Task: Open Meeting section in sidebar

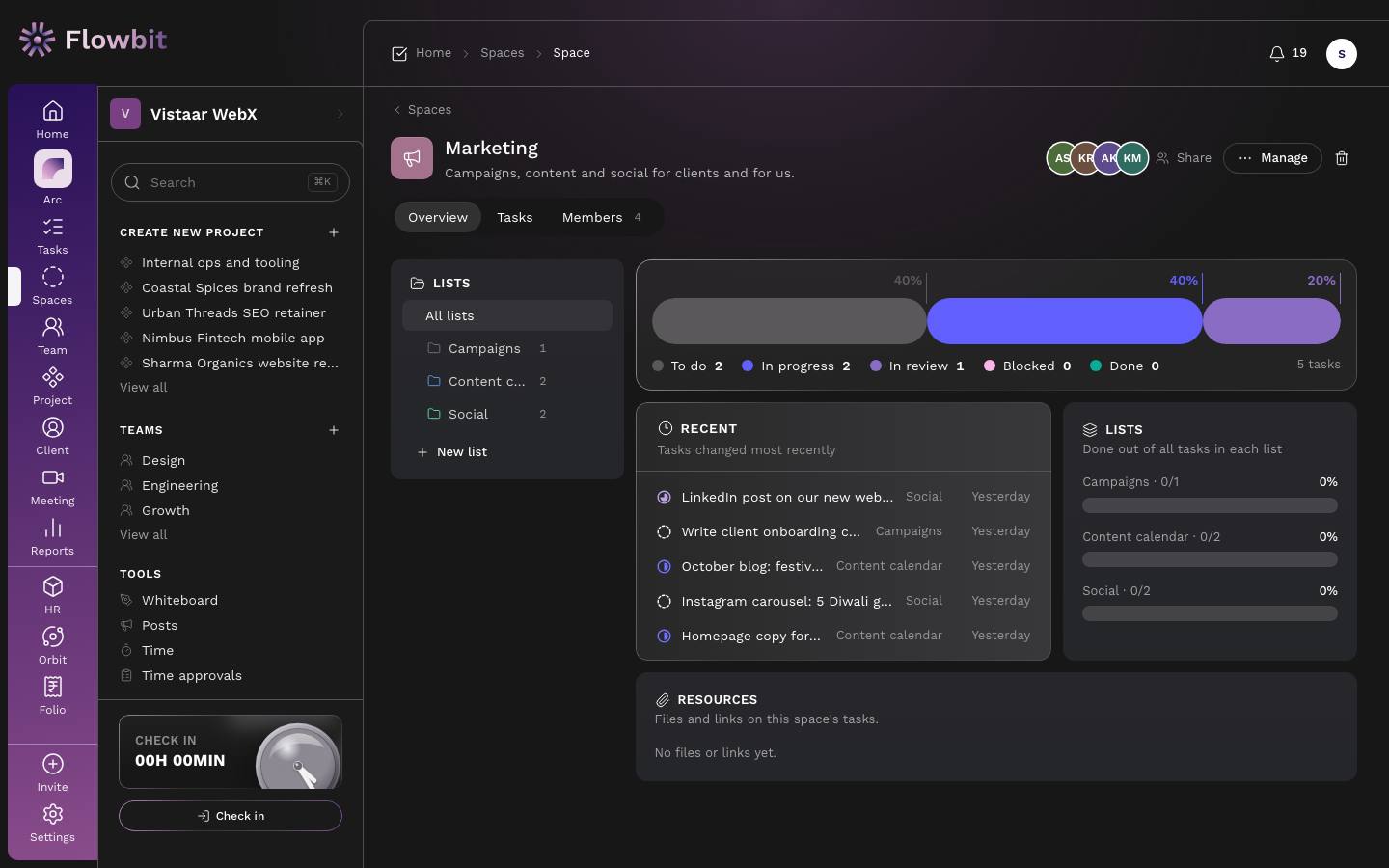Action: tap(52, 487)
